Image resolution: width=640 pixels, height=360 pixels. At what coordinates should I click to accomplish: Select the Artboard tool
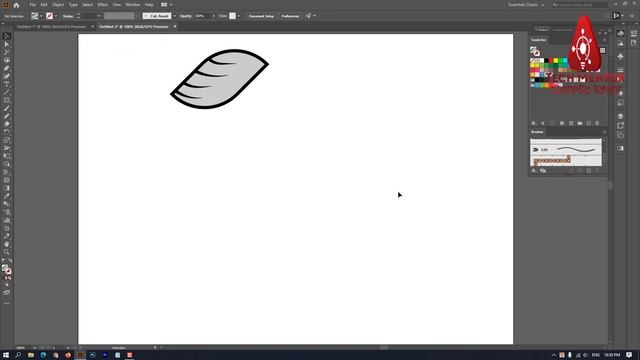pos(7,228)
